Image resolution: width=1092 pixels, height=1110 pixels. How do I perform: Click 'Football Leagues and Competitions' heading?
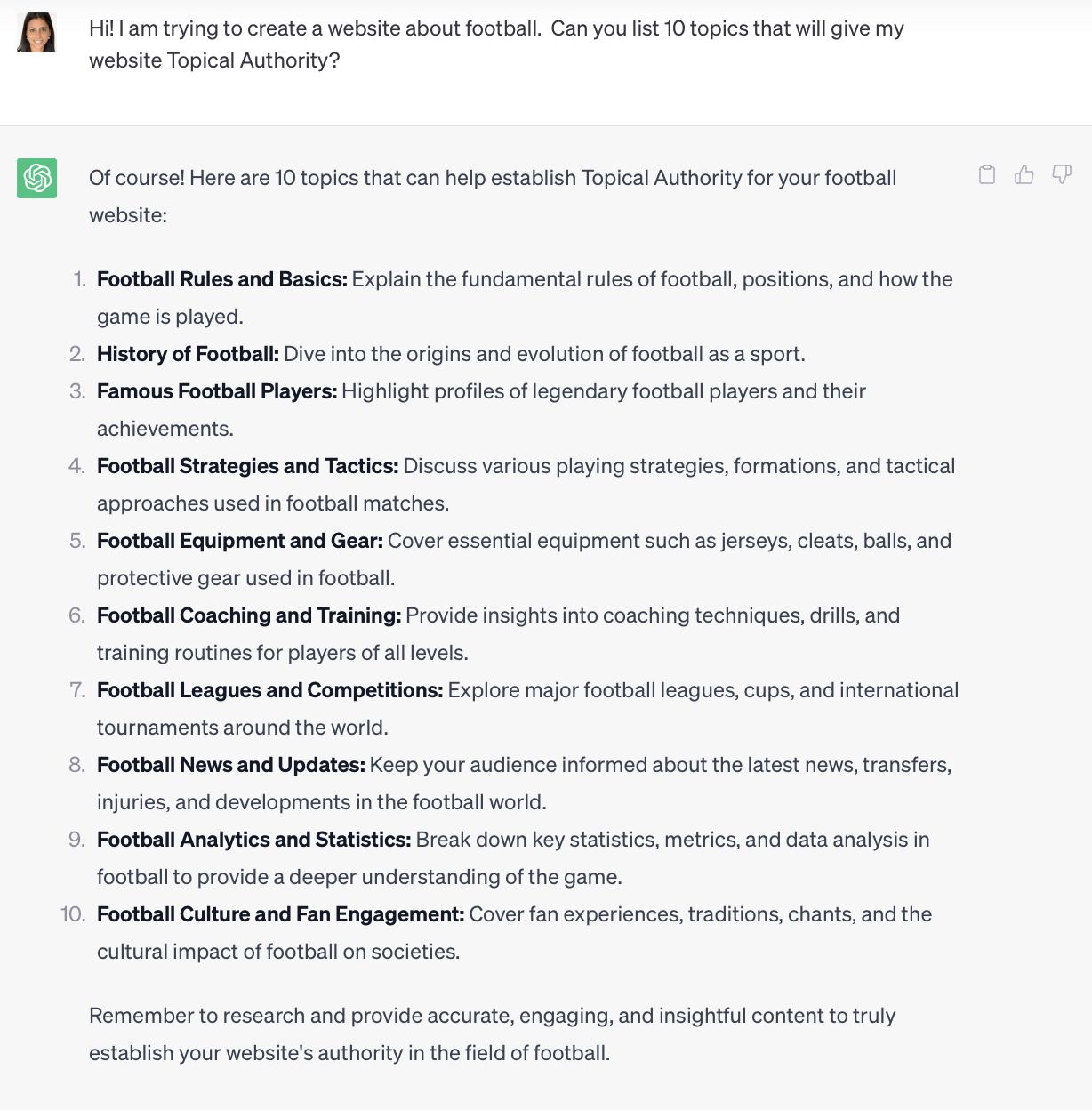270,690
